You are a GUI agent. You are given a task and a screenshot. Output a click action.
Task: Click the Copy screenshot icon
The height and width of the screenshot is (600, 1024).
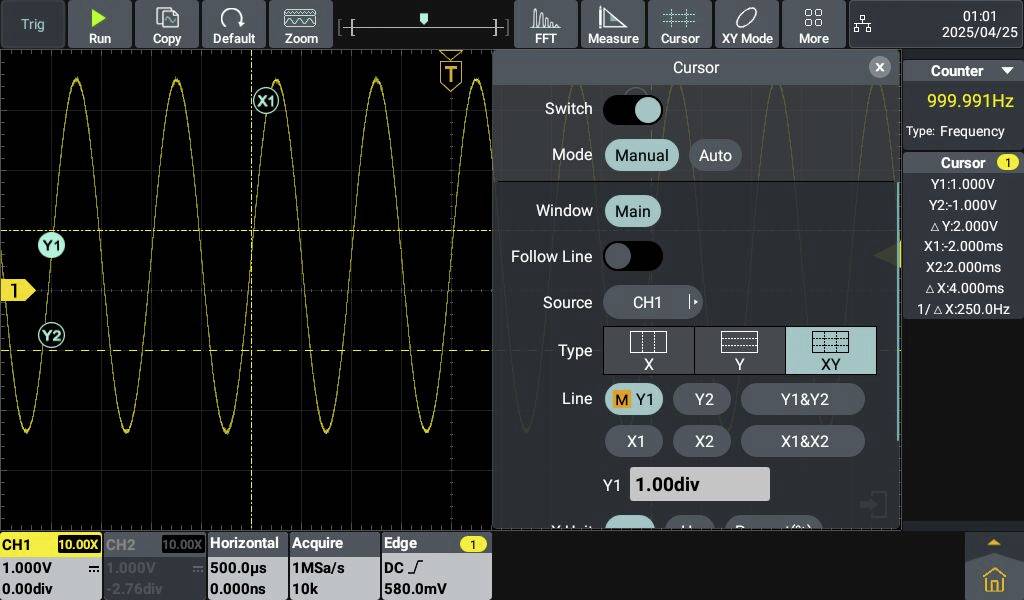tap(166, 22)
